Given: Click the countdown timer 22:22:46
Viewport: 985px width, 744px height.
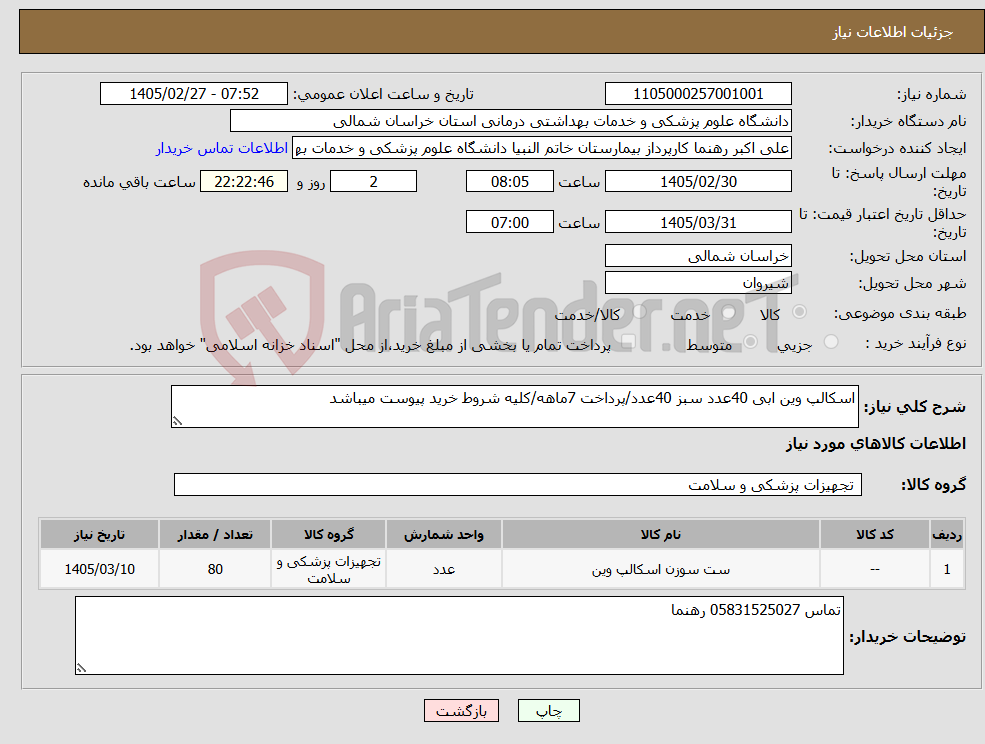Looking at the screenshot, I should tap(244, 182).
